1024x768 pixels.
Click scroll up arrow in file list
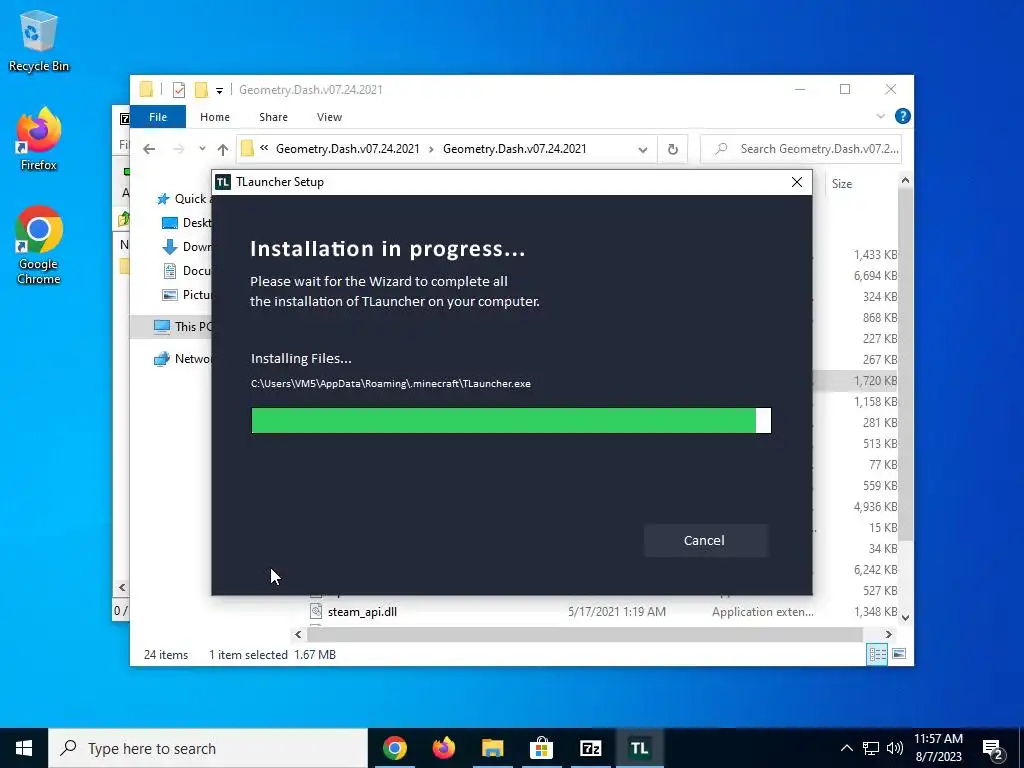pyautogui.click(x=905, y=180)
